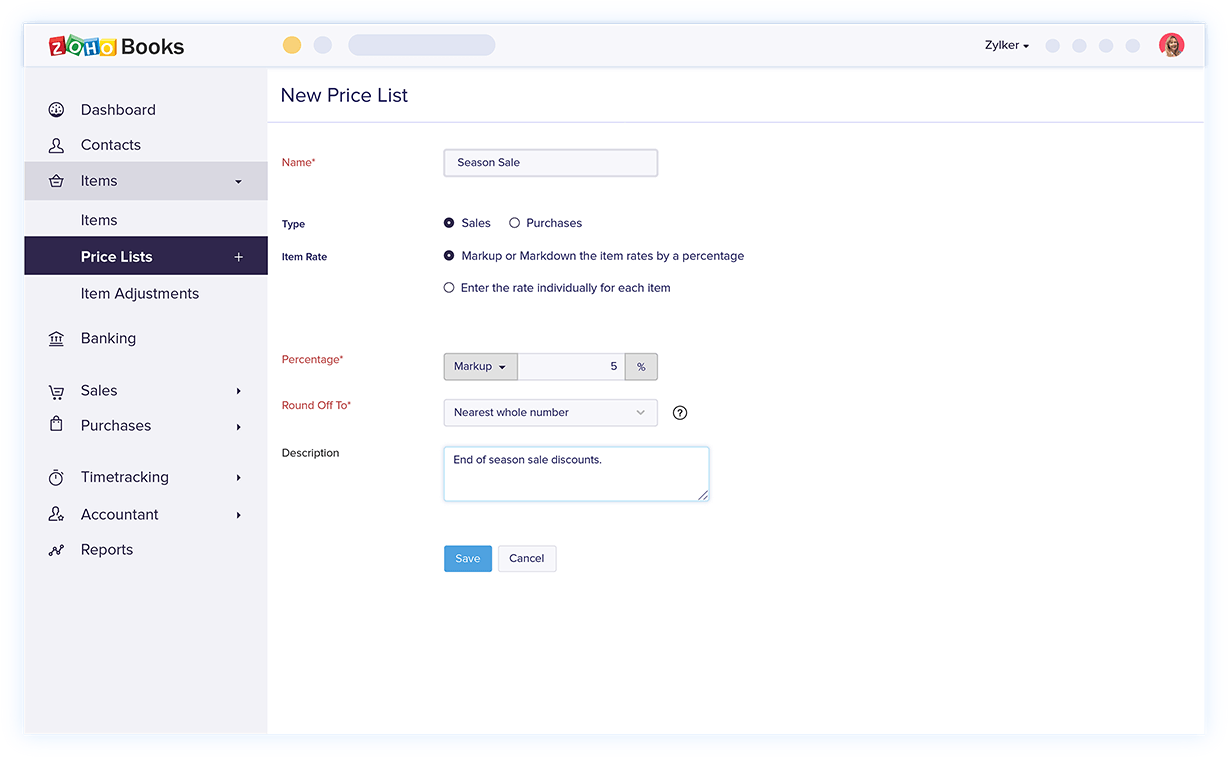Image resolution: width=1229 pixels, height=758 pixels.
Task: Choose Enter the rate individually option
Action: click(x=449, y=288)
